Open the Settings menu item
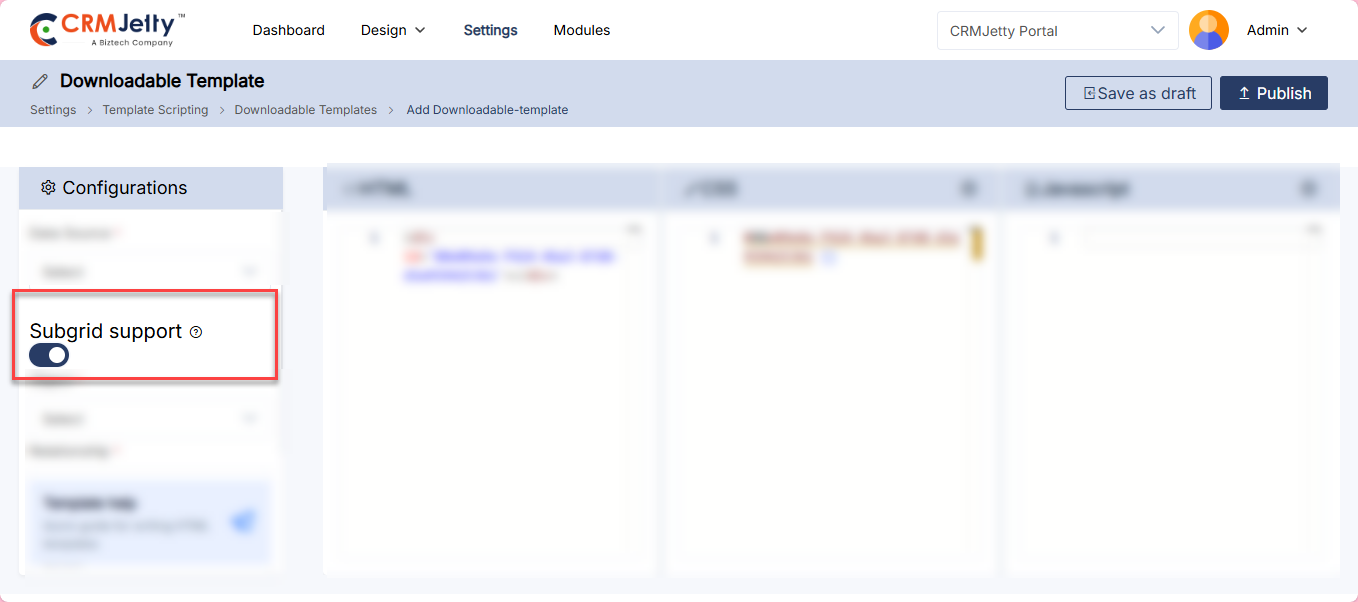This screenshot has height=602, width=1358. [x=491, y=30]
